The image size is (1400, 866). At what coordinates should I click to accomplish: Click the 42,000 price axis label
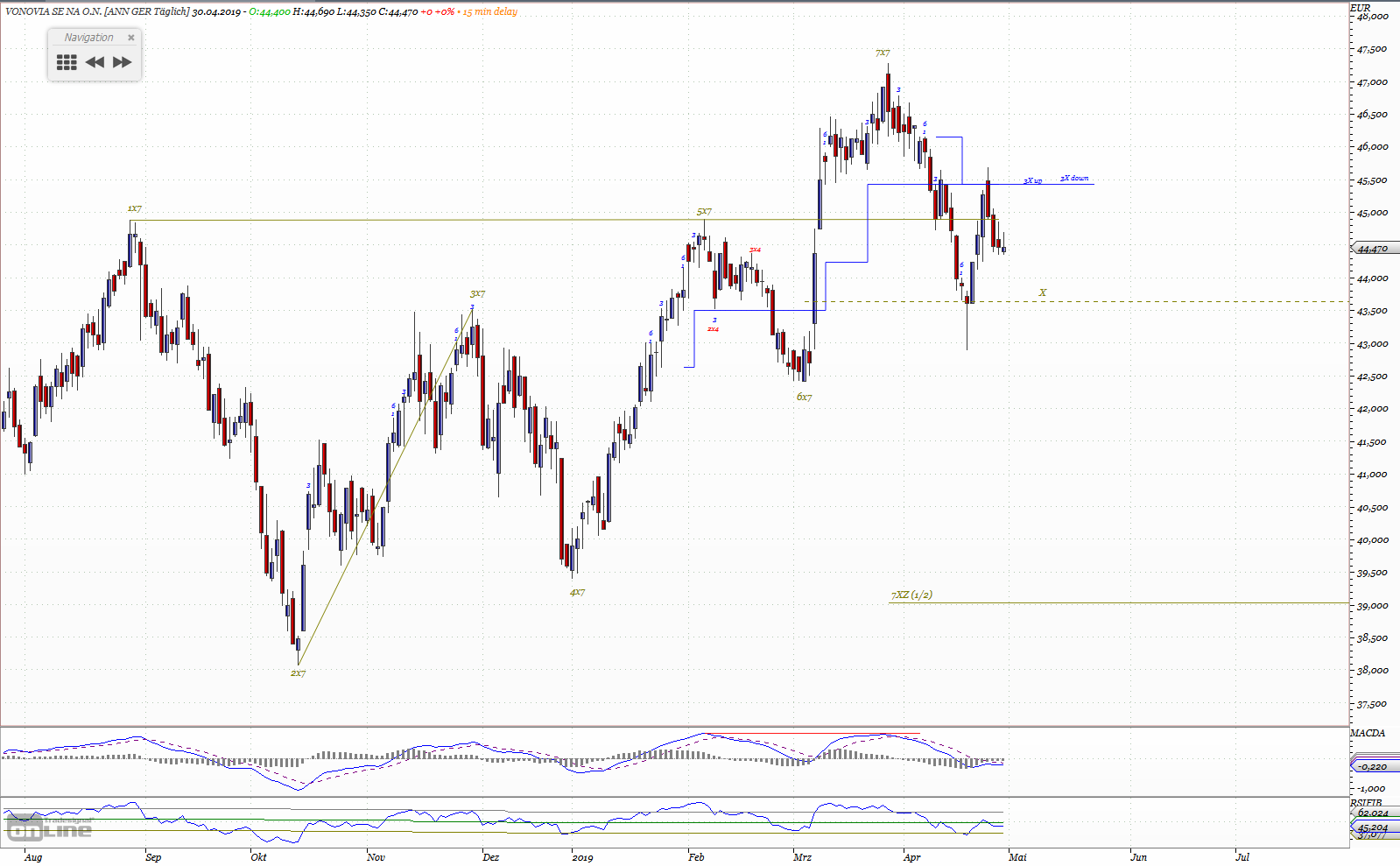point(1372,409)
